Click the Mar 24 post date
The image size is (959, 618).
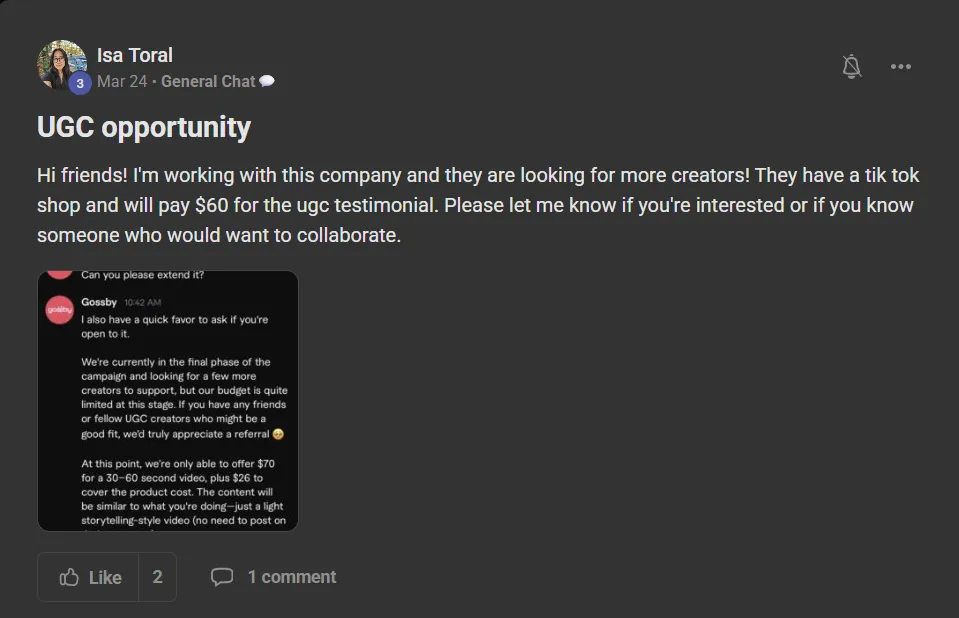(x=122, y=81)
